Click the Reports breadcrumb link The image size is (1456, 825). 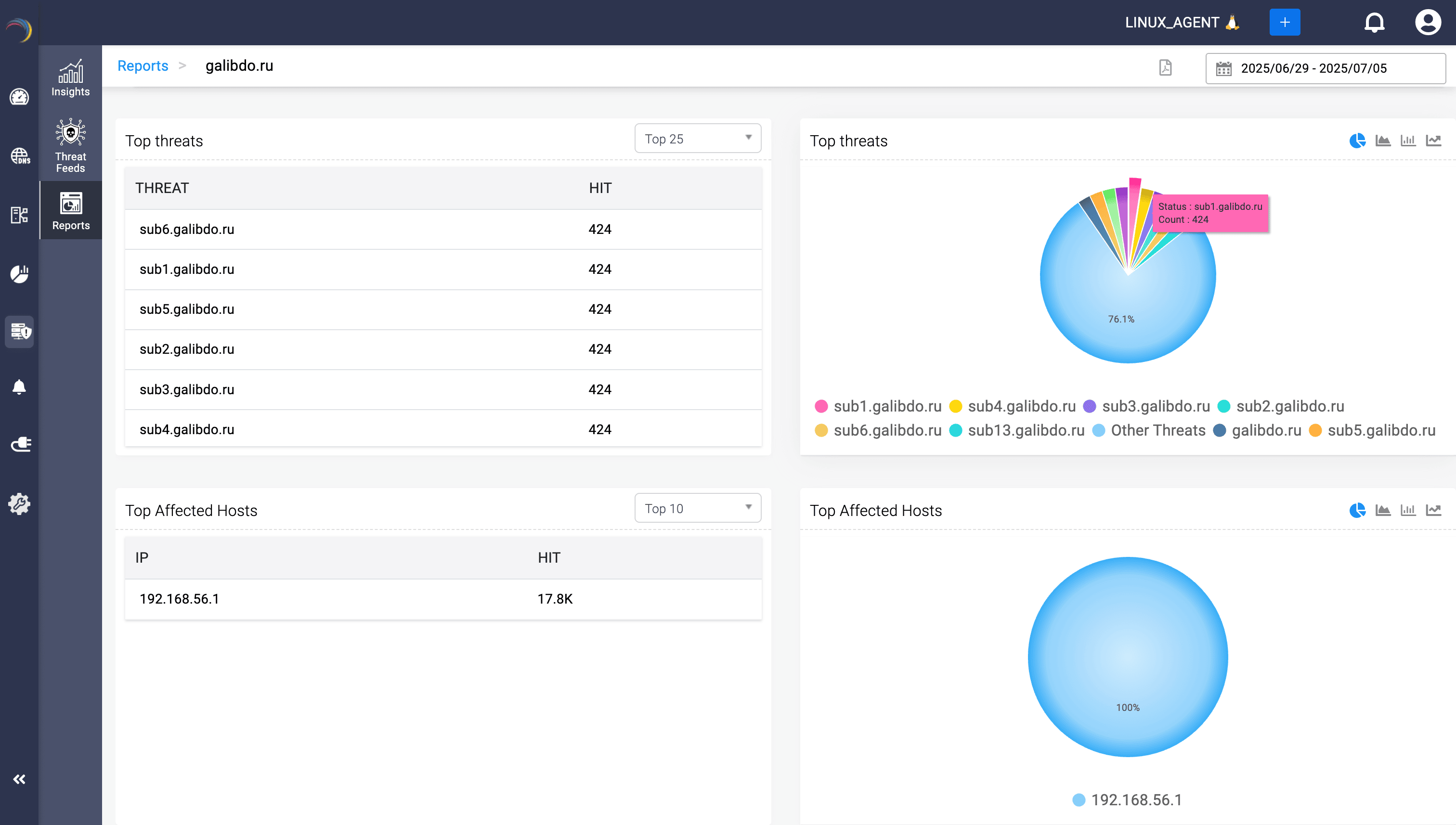pos(142,65)
